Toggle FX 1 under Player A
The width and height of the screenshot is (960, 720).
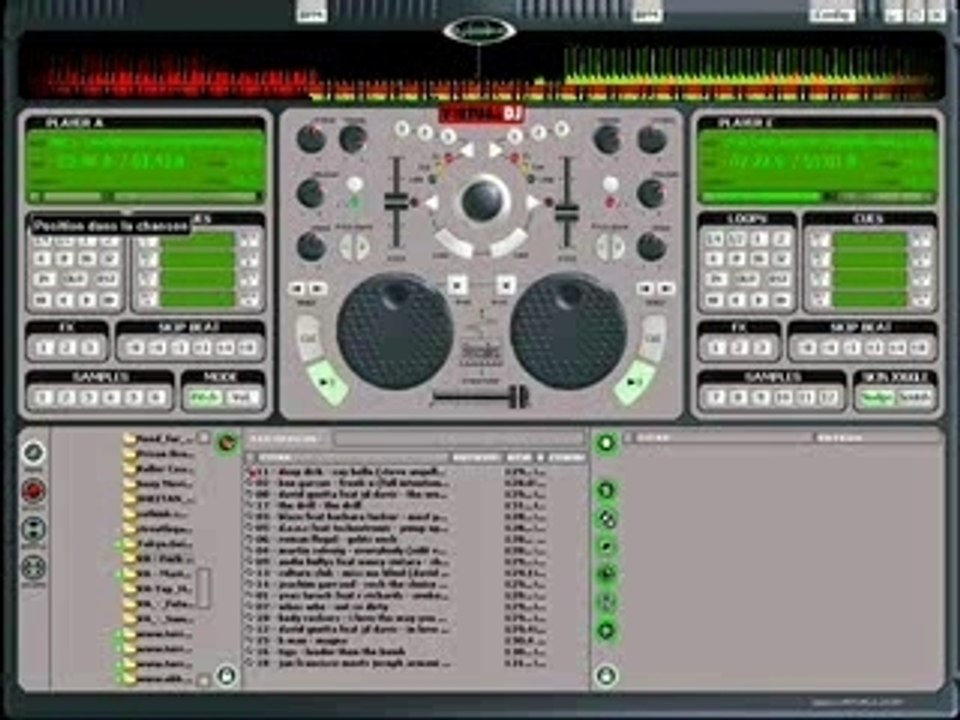pos(44,348)
